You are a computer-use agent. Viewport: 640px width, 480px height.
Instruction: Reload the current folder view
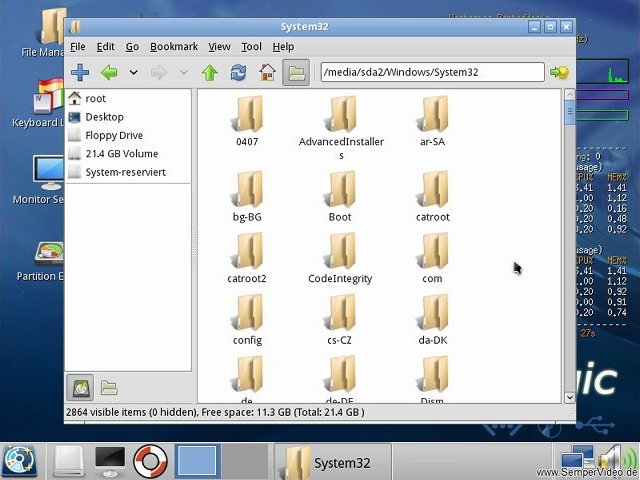(238, 72)
